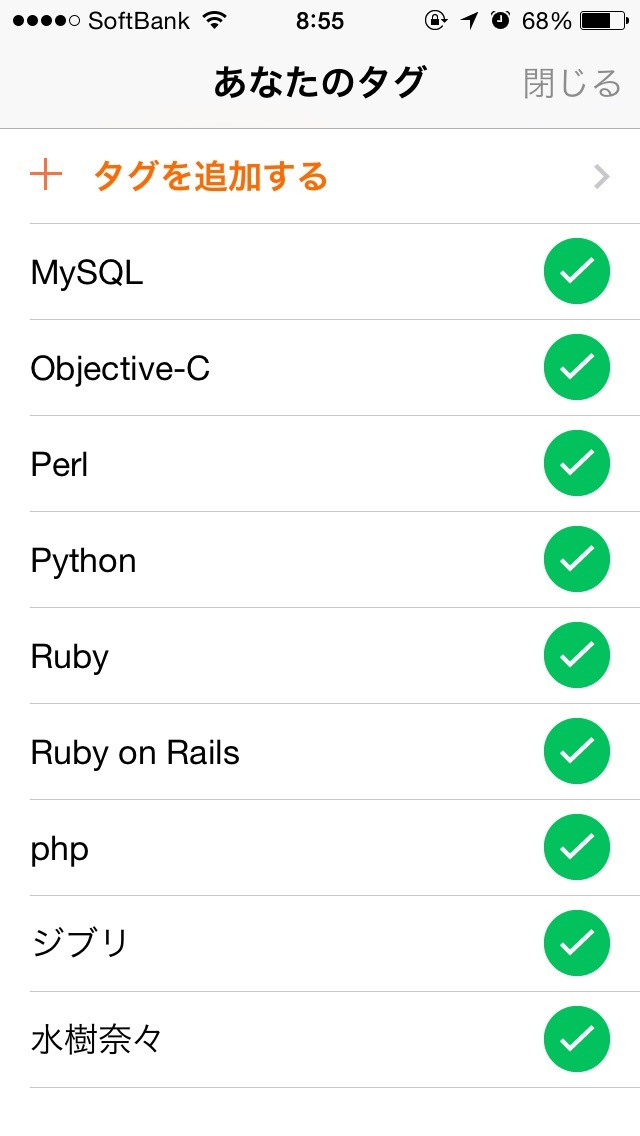Tap the location arrow status icon
Viewport: 640px width, 1136px height.
click(470, 21)
